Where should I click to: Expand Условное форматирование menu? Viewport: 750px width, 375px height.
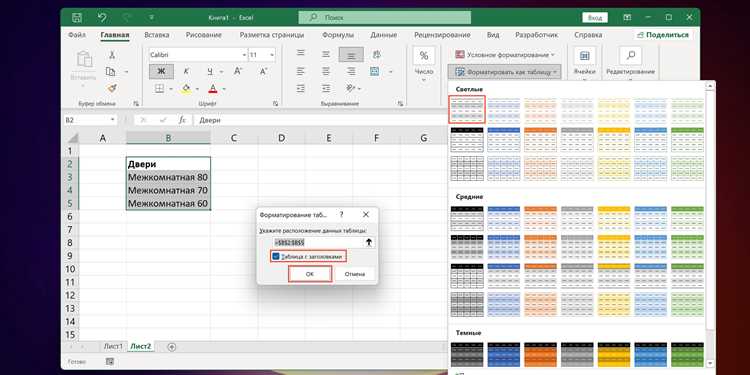pyautogui.click(x=505, y=55)
